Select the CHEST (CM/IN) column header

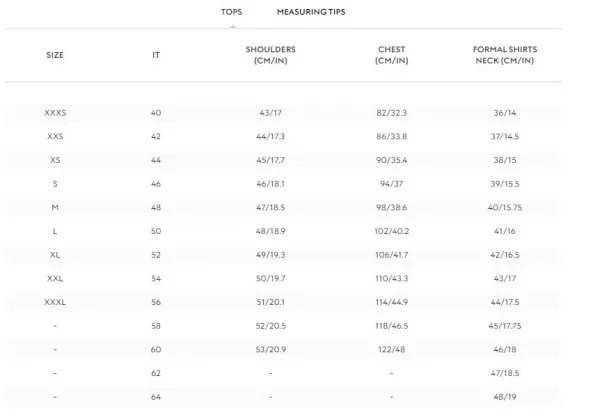click(391, 55)
